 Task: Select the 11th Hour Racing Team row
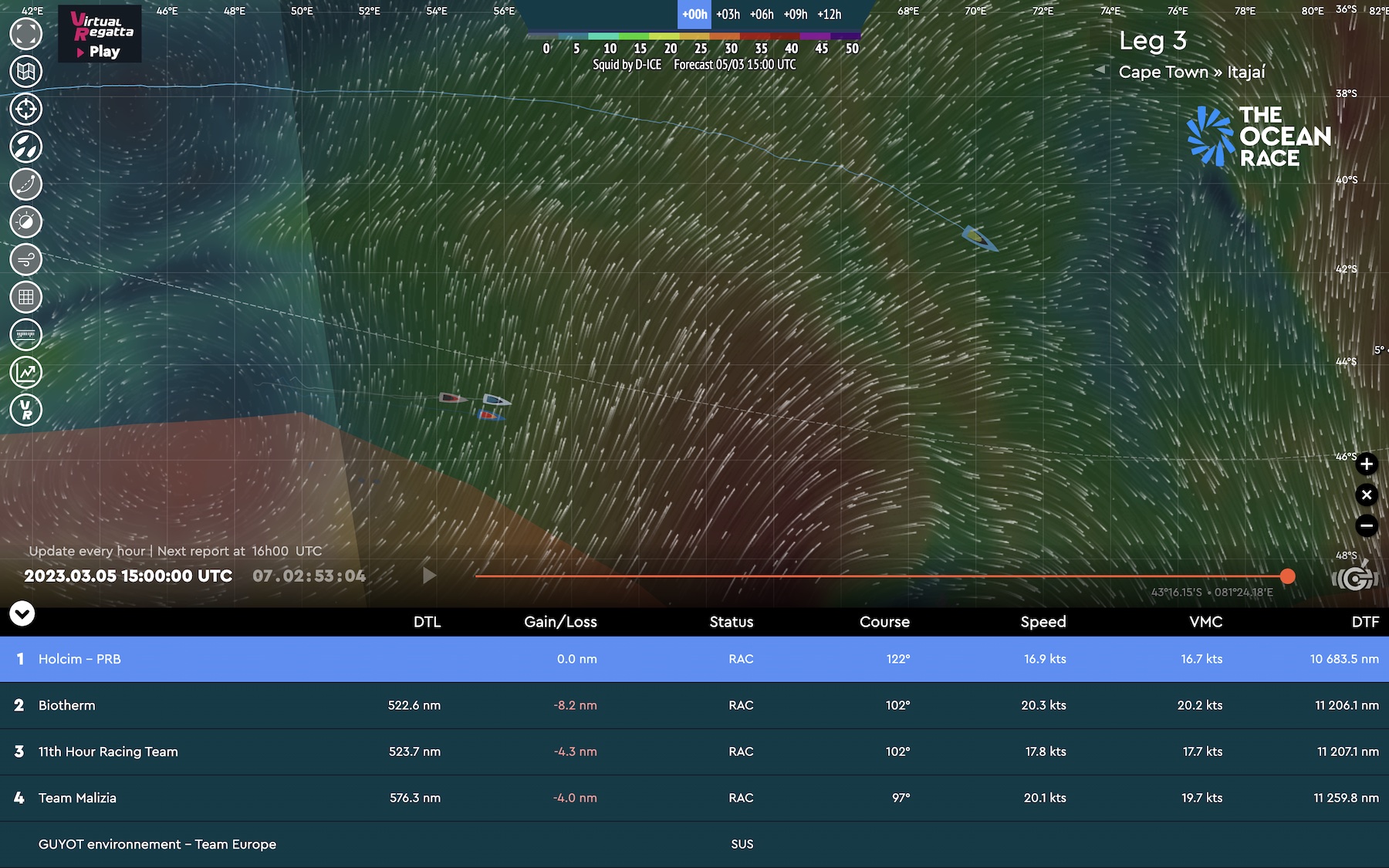click(694, 751)
